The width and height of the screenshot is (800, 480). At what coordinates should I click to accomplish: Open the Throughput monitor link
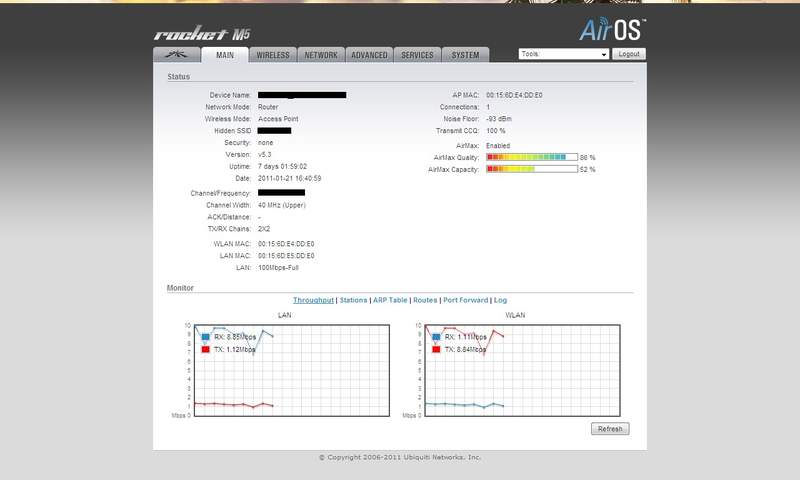click(x=313, y=300)
